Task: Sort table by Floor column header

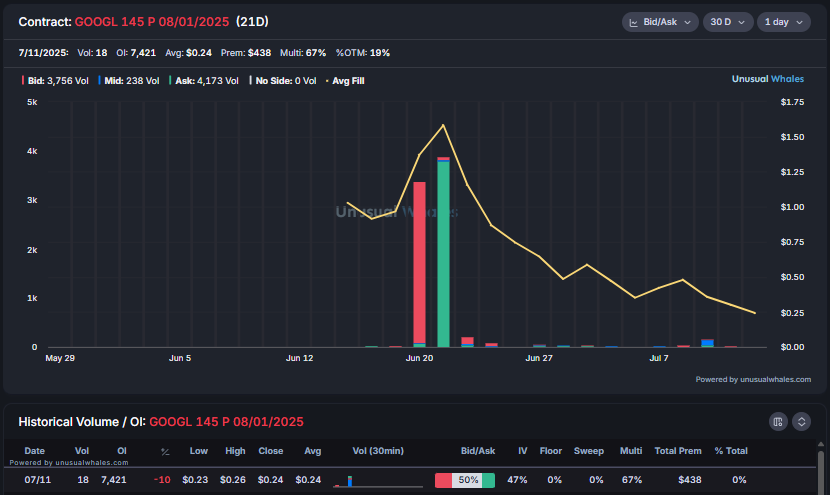Action: pyautogui.click(x=551, y=451)
